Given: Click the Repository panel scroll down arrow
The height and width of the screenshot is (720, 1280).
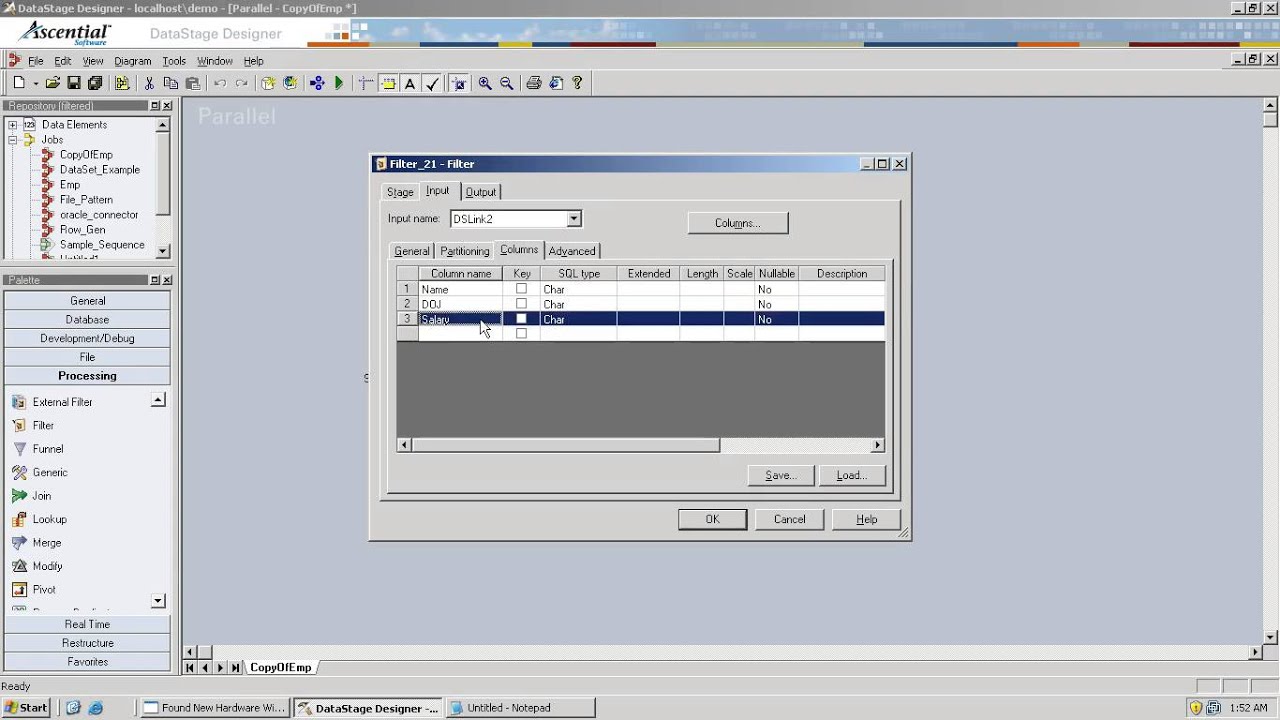Looking at the screenshot, I should point(163,251).
